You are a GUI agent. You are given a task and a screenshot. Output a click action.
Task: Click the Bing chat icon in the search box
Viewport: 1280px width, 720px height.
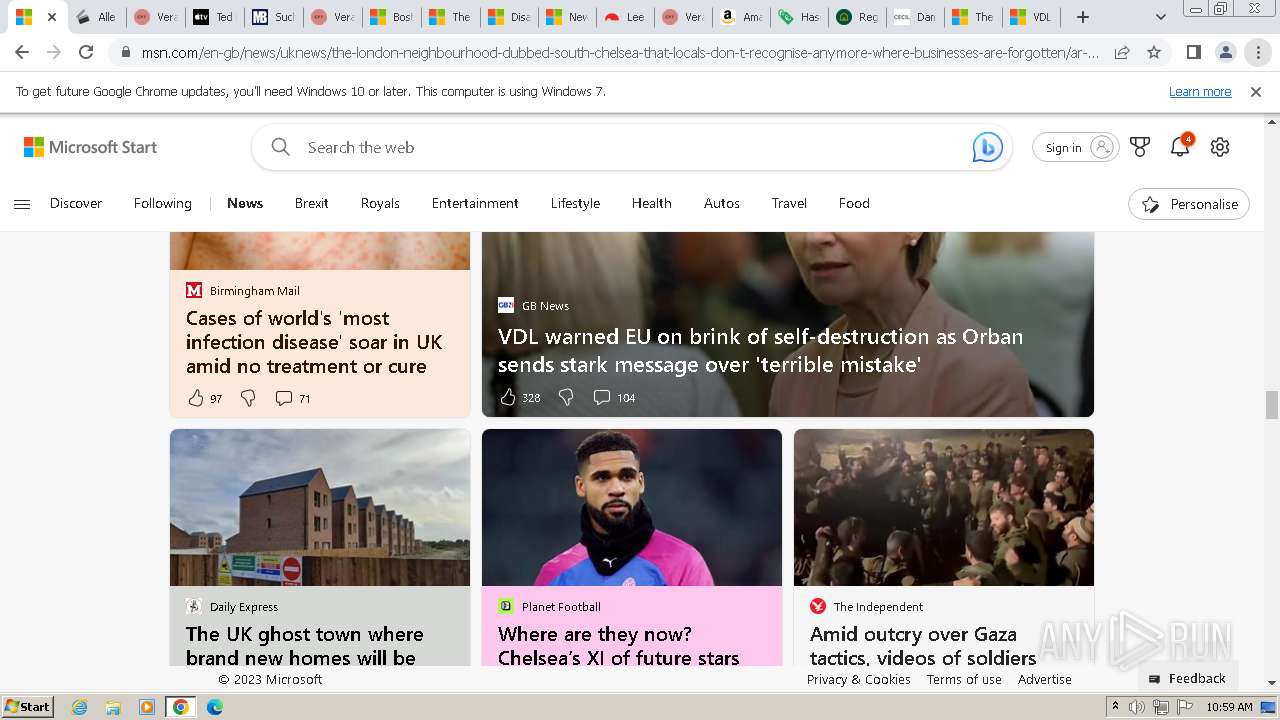click(987, 147)
